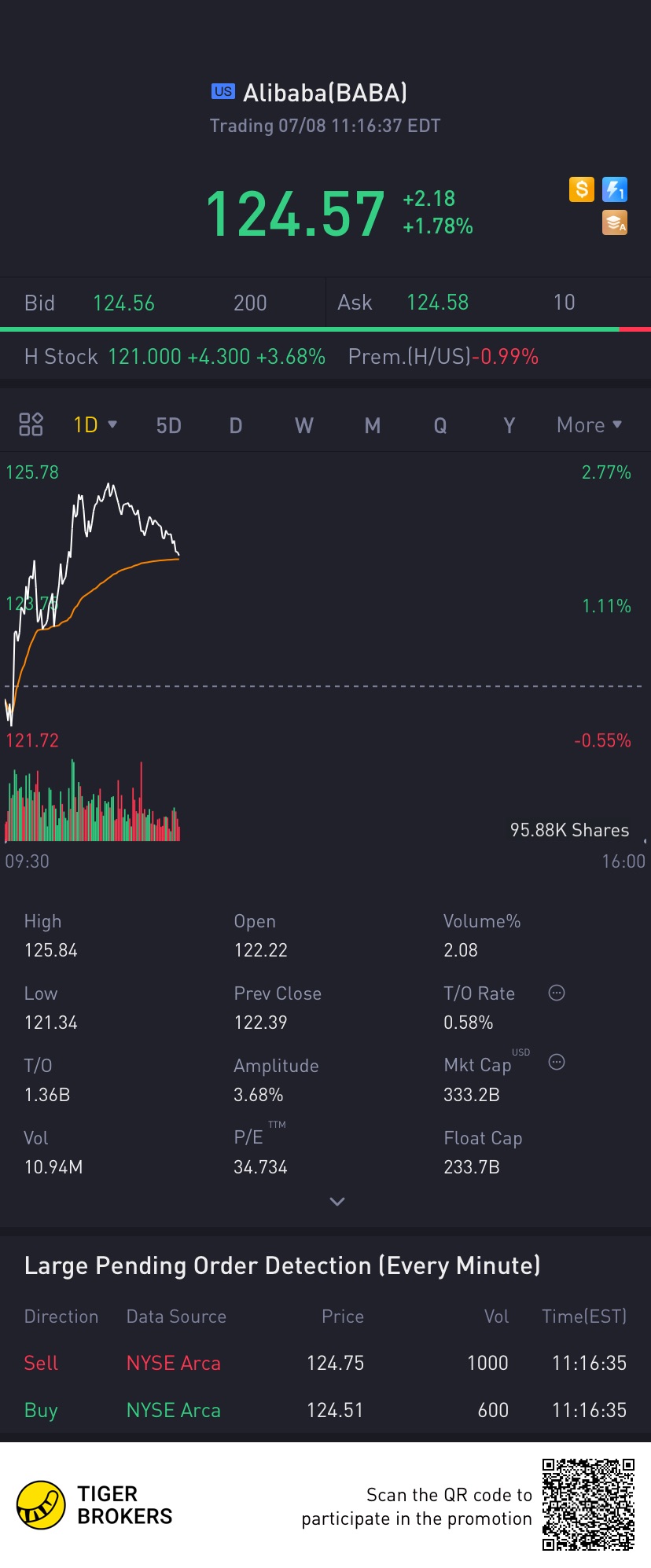The width and height of the screenshot is (651, 1568).
Task: Tap the tan stacked-layers badge
Action: [615, 223]
